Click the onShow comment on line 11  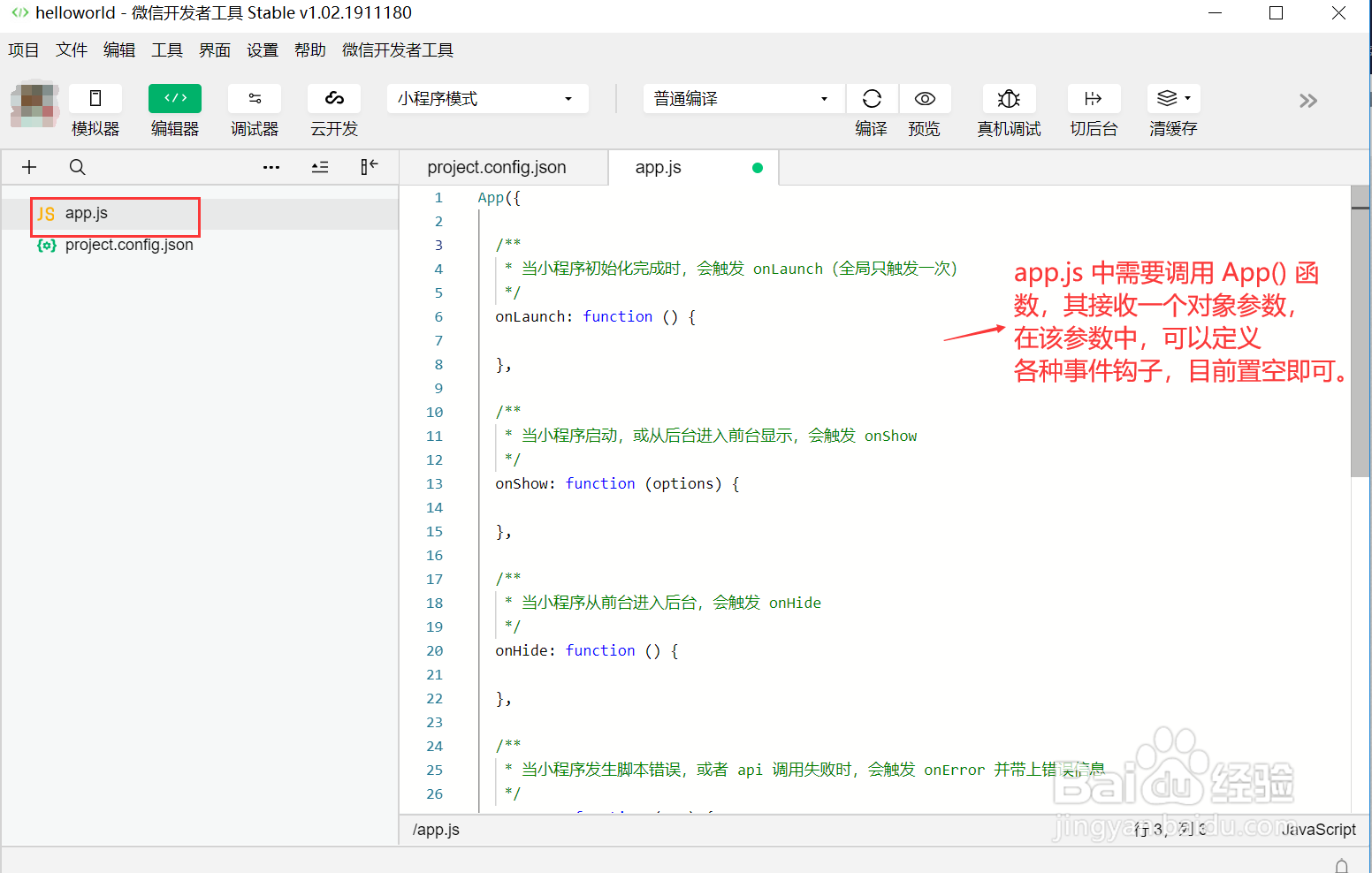click(x=711, y=436)
